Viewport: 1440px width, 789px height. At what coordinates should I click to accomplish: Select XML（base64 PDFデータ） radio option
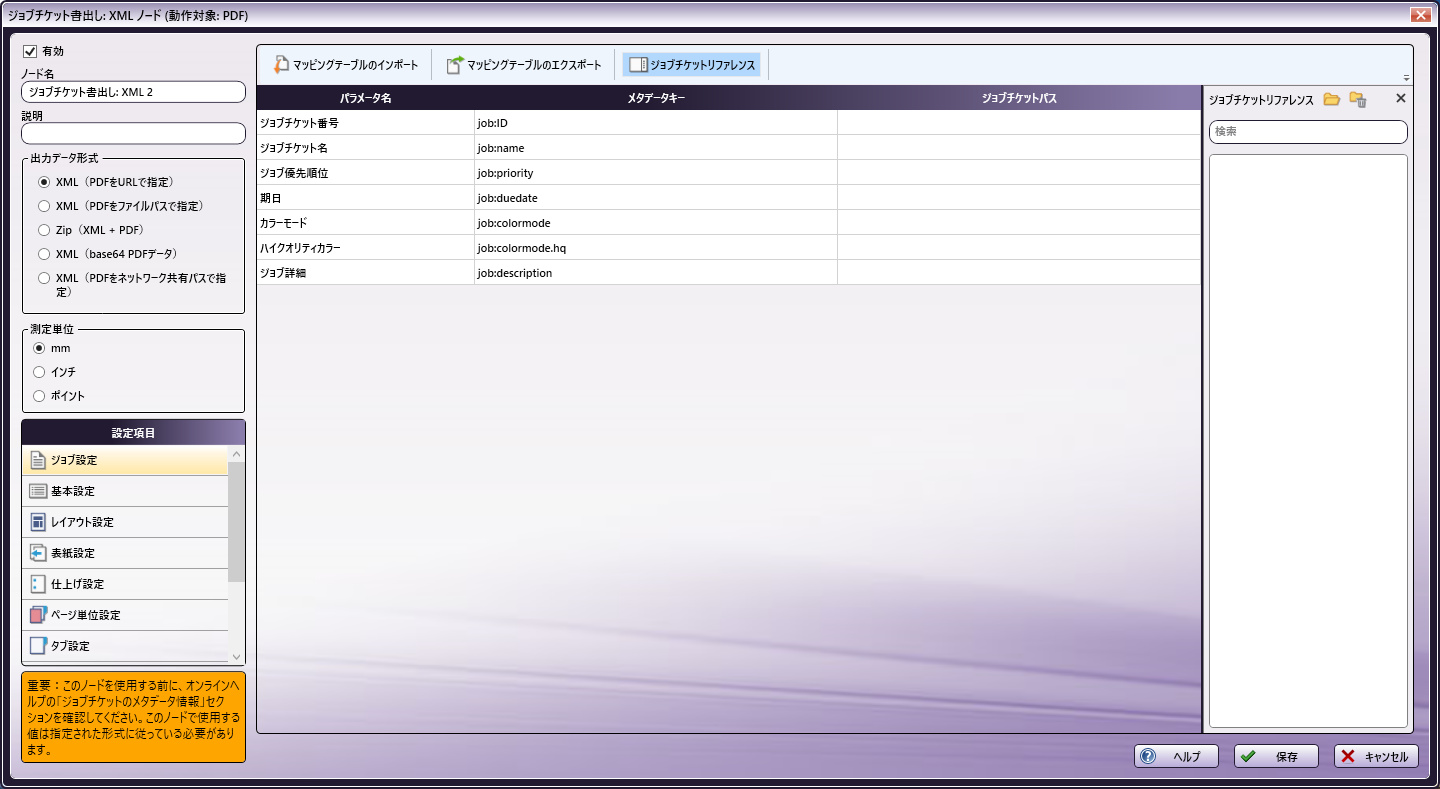43,254
